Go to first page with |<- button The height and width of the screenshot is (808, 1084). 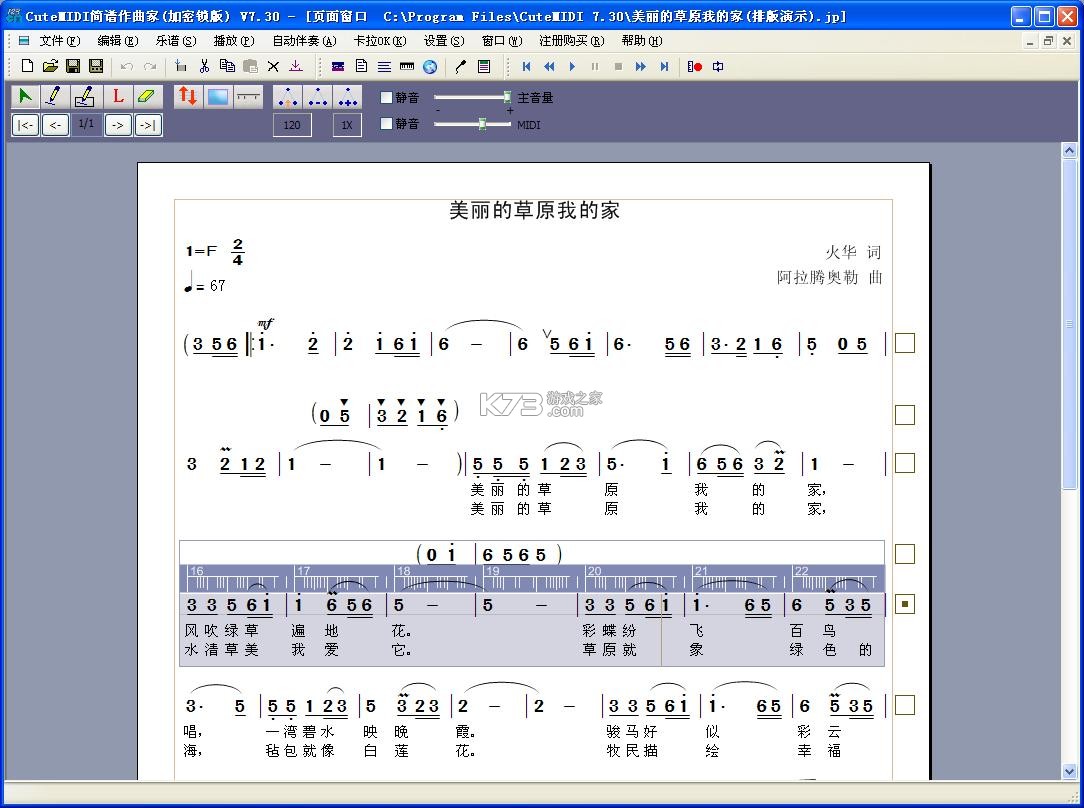click(26, 125)
